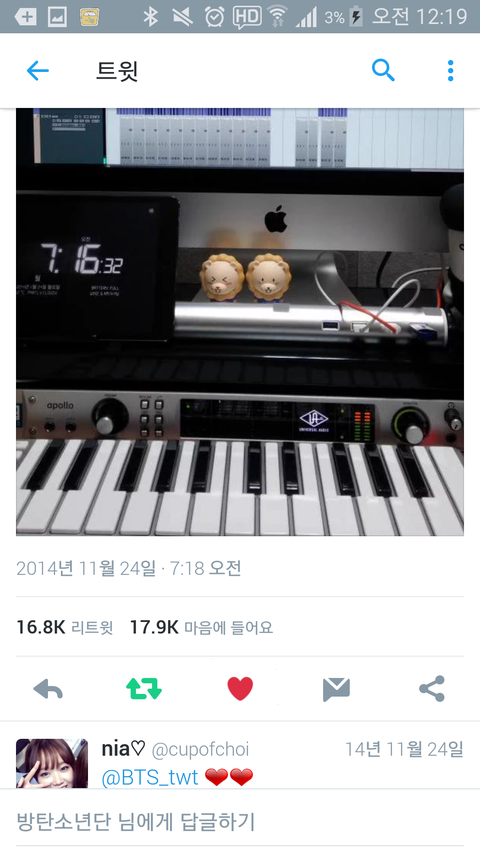Tap the battery status icon
Viewport: 480px width, 853px height.
pos(356,17)
